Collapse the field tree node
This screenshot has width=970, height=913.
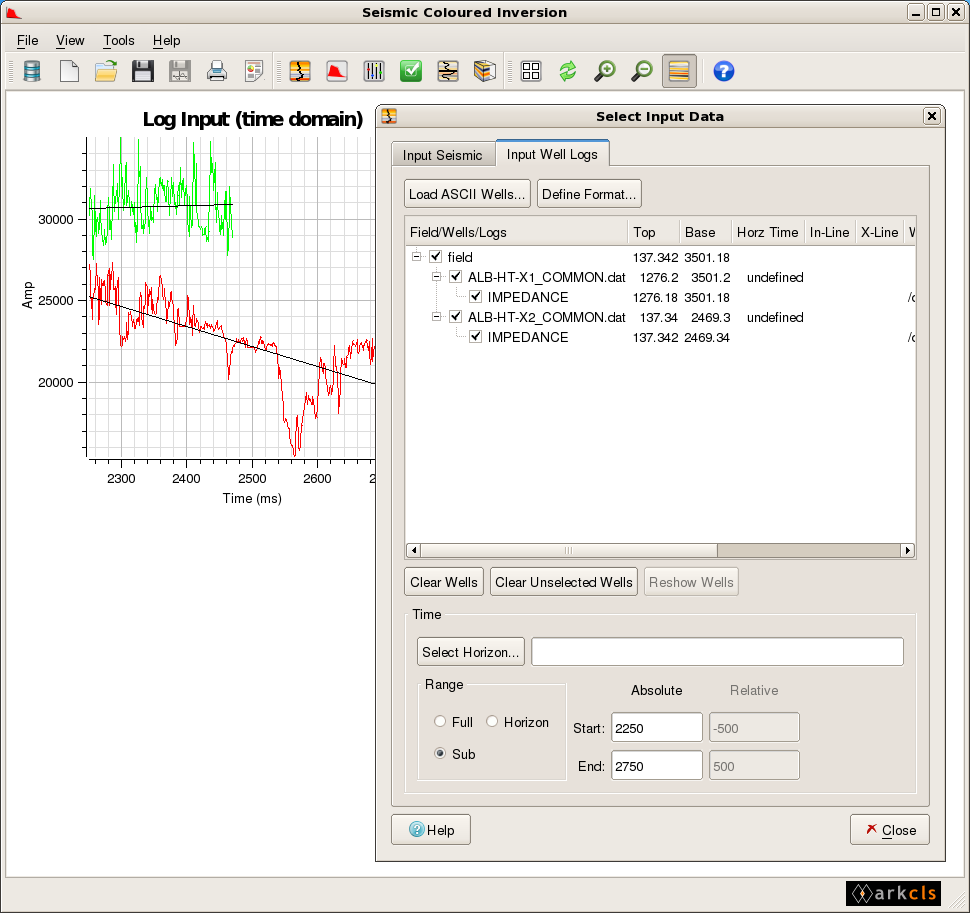(x=416, y=256)
